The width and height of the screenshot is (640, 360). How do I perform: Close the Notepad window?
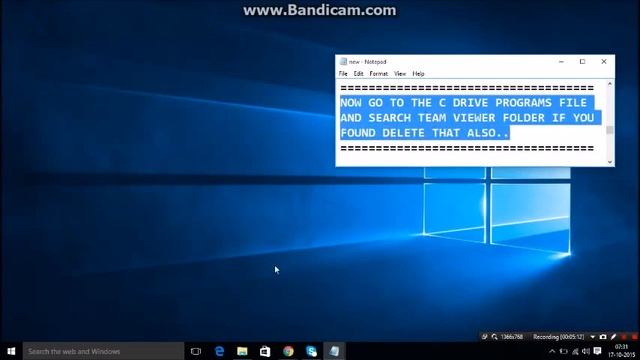(604, 62)
